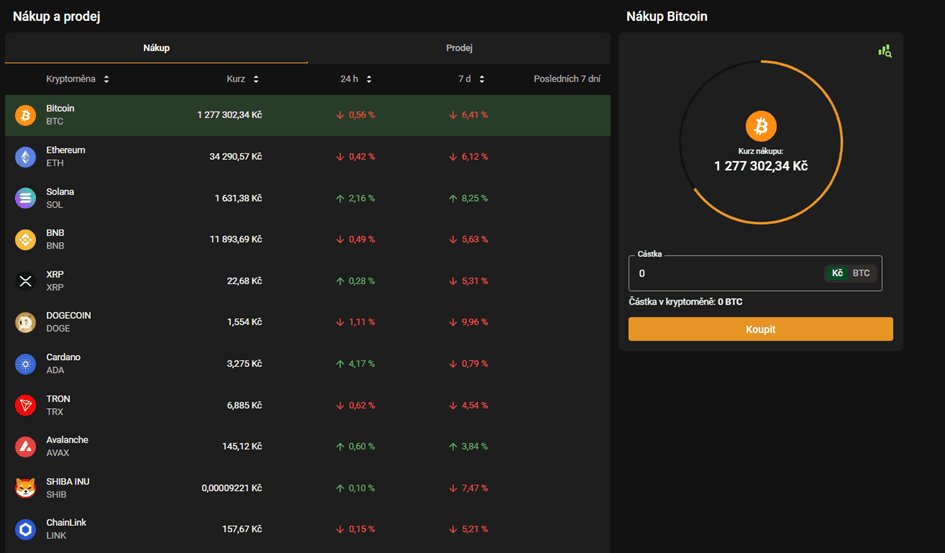Click the Dogecoin logo icon

tap(25, 322)
